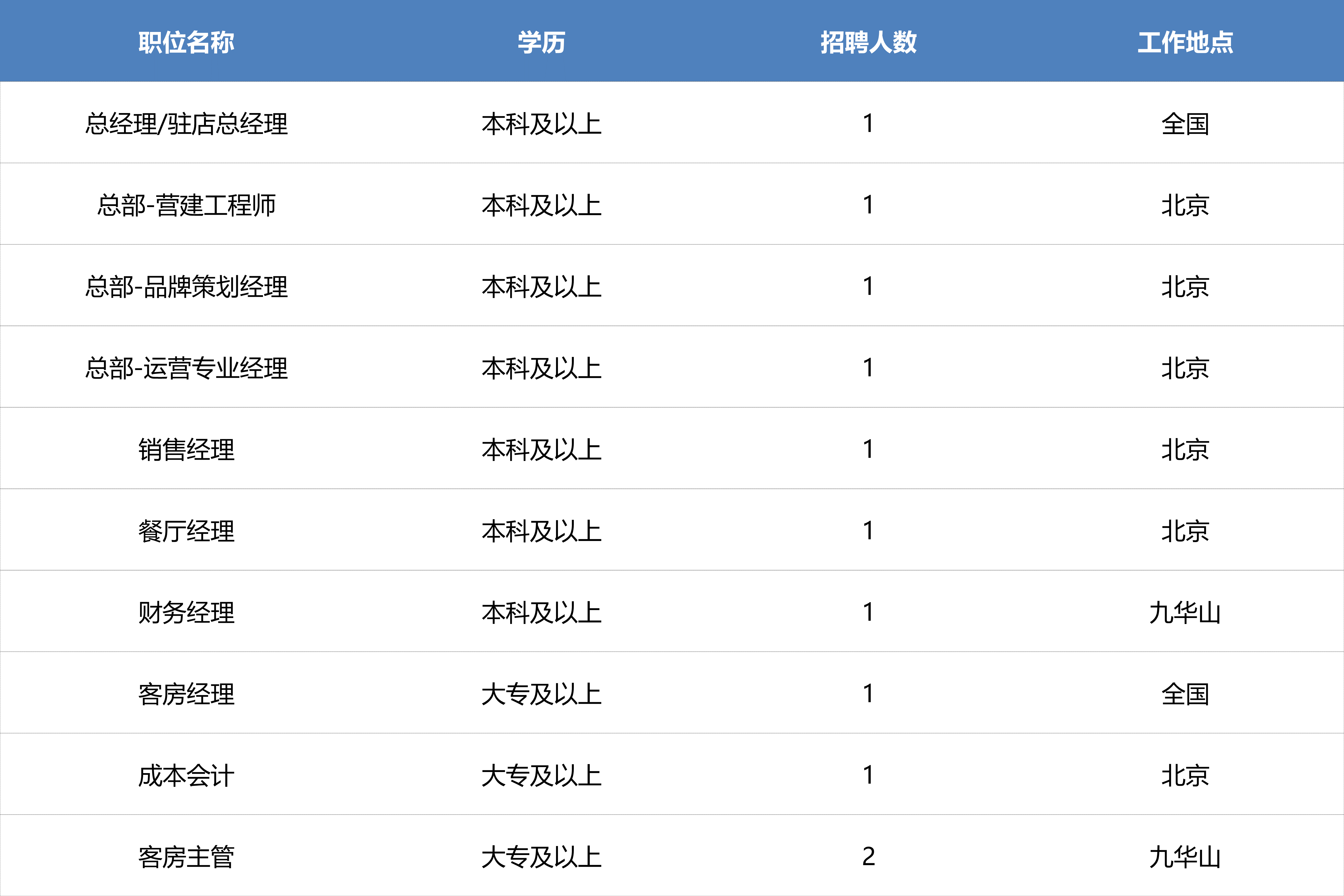The height and width of the screenshot is (896, 1344).
Task: Open the 客房经理 job entry
Action: coord(186,694)
